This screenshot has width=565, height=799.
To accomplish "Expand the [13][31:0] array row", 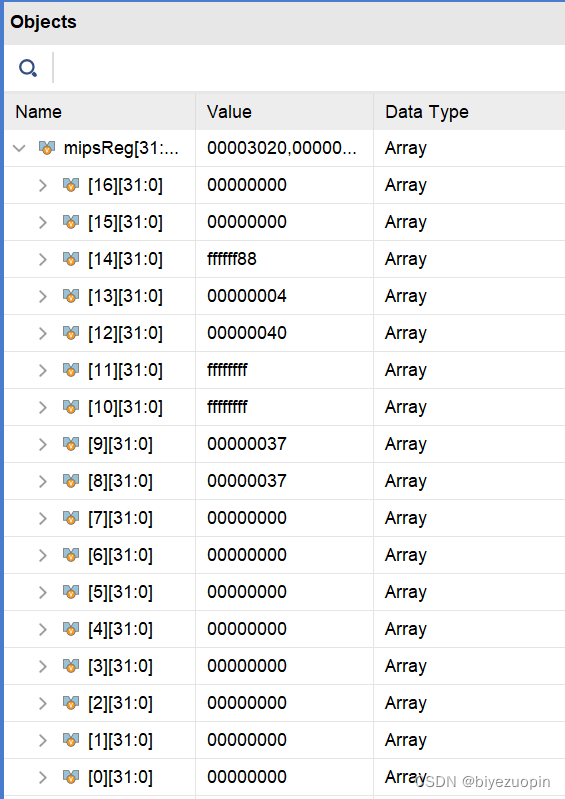I will (43, 297).
